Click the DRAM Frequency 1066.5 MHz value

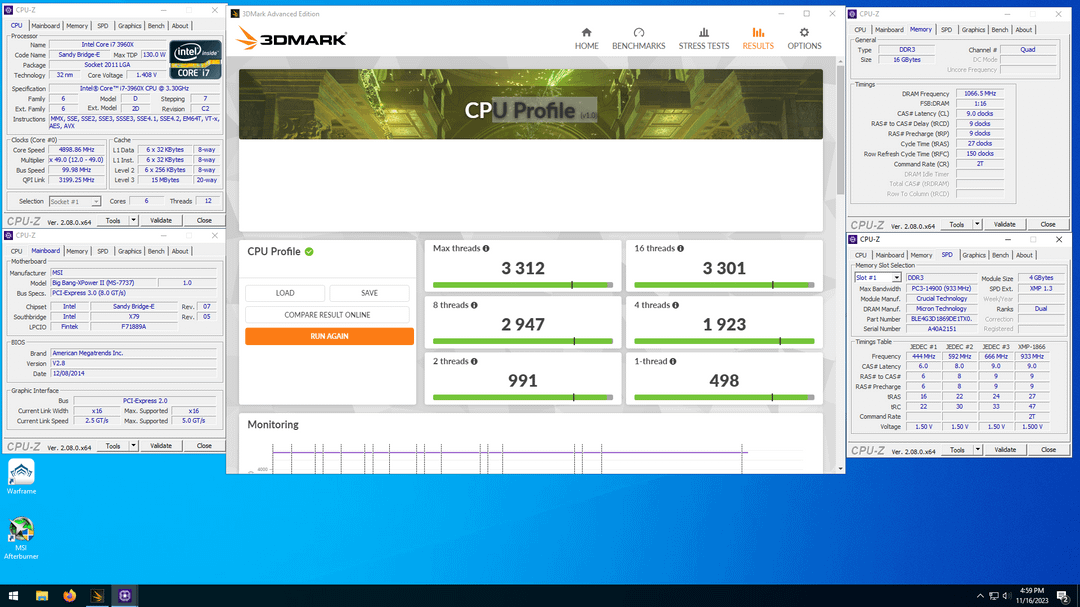click(x=979, y=94)
